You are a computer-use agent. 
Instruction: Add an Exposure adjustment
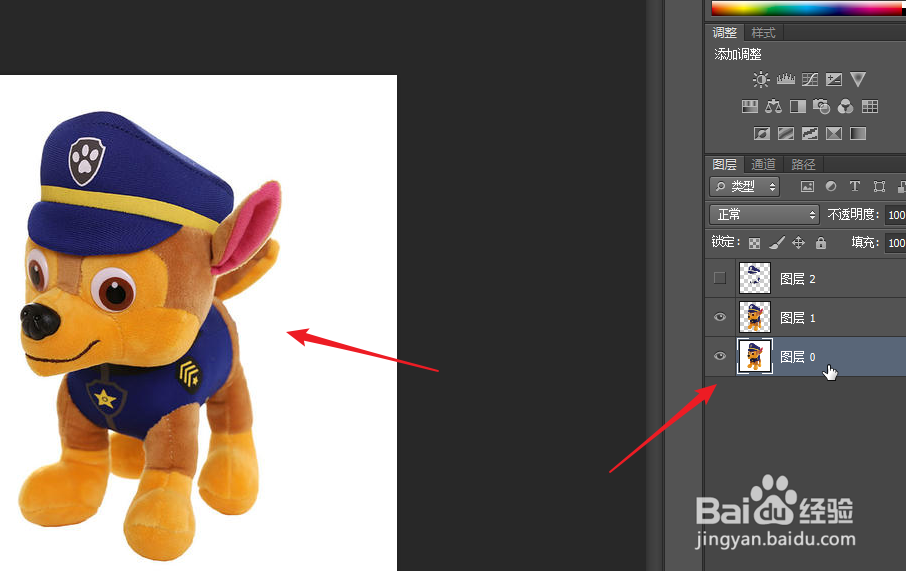(834, 79)
